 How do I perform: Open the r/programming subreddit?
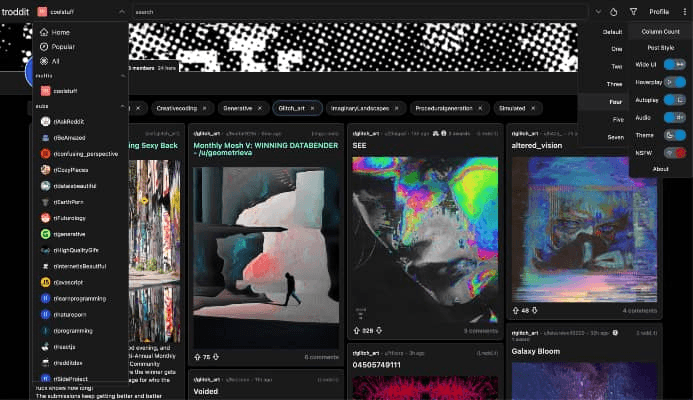67,331
